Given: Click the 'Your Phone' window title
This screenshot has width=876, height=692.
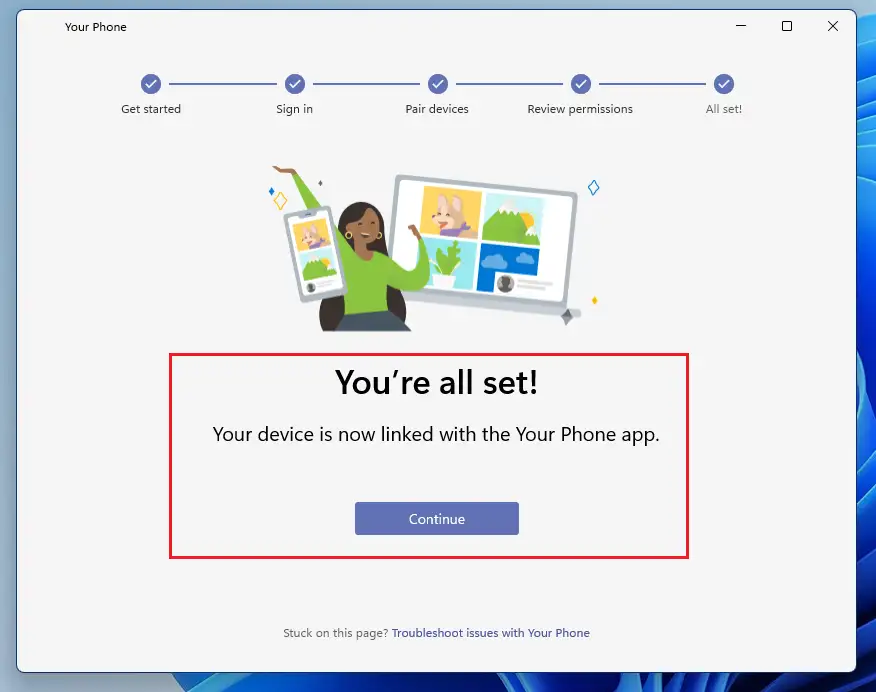Looking at the screenshot, I should pyautogui.click(x=96, y=27).
